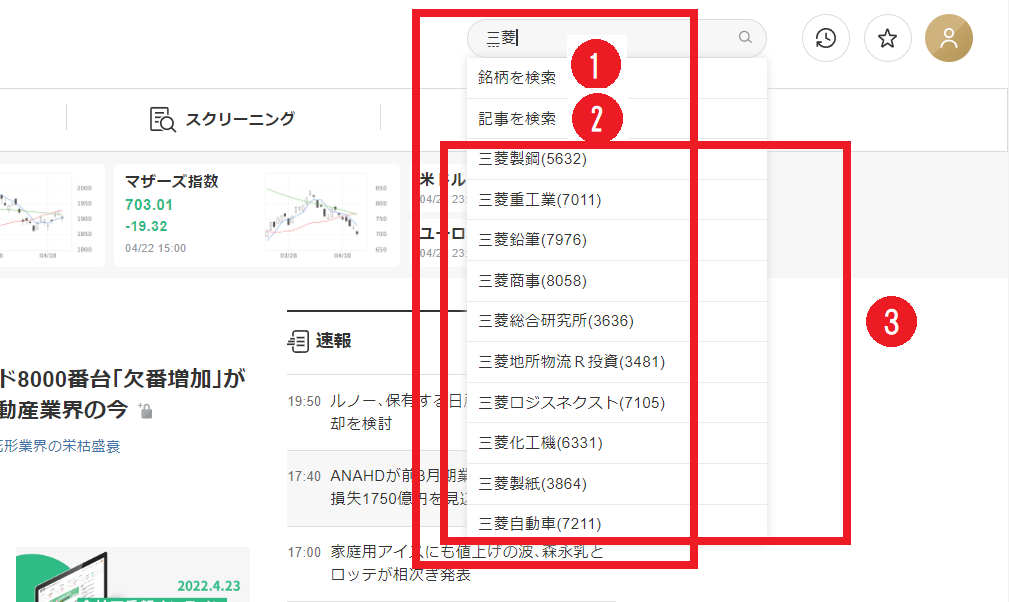The image size is (1009, 602).
Task: Open the blue link ending 業界の栄枯盛衰
Action: [60, 446]
